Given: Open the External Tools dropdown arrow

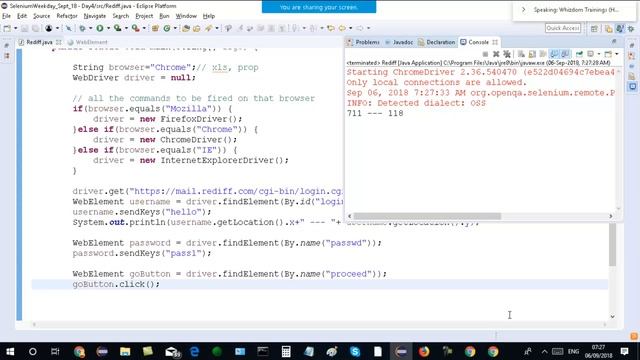Looking at the screenshot, I should pyautogui.click(x=144, y=28).
